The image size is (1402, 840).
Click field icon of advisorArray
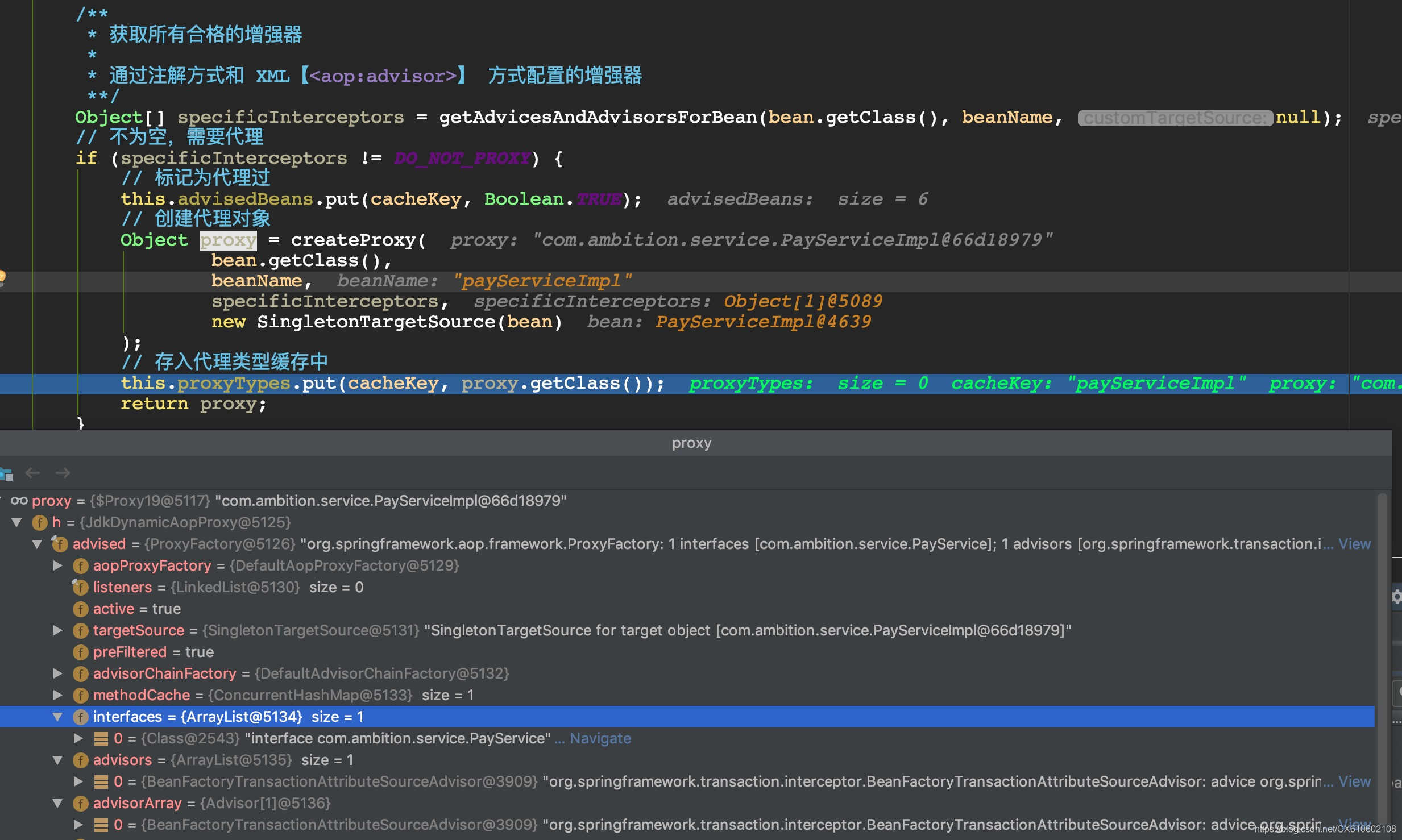(x=80, y=803)
